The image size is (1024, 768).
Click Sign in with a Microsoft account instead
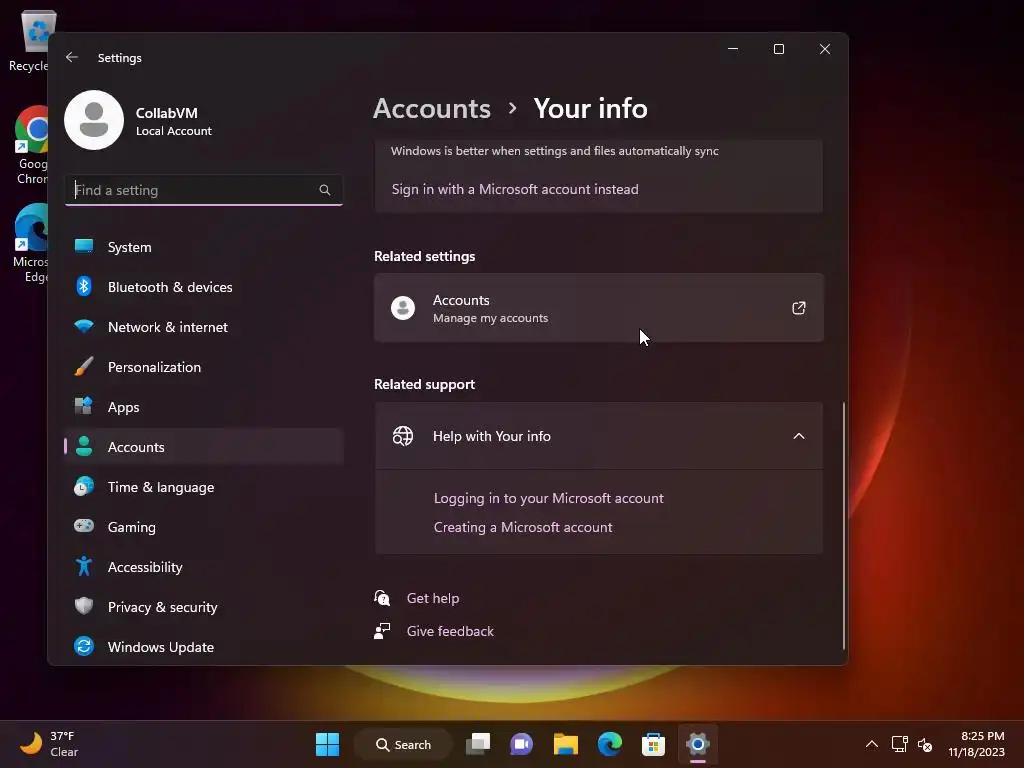point(515,189)
